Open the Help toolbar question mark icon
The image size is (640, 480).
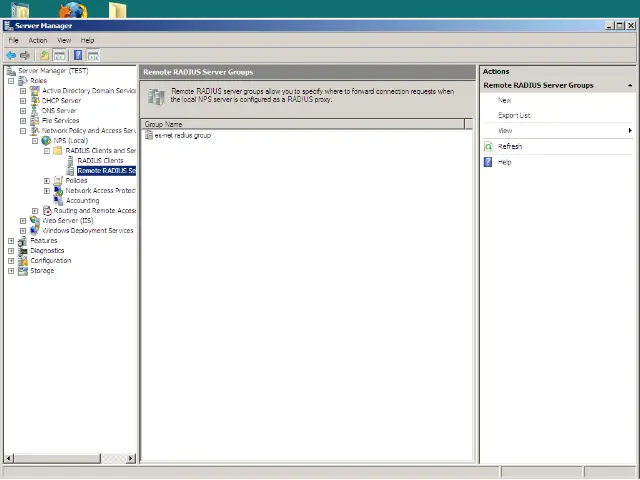[78, 55]
